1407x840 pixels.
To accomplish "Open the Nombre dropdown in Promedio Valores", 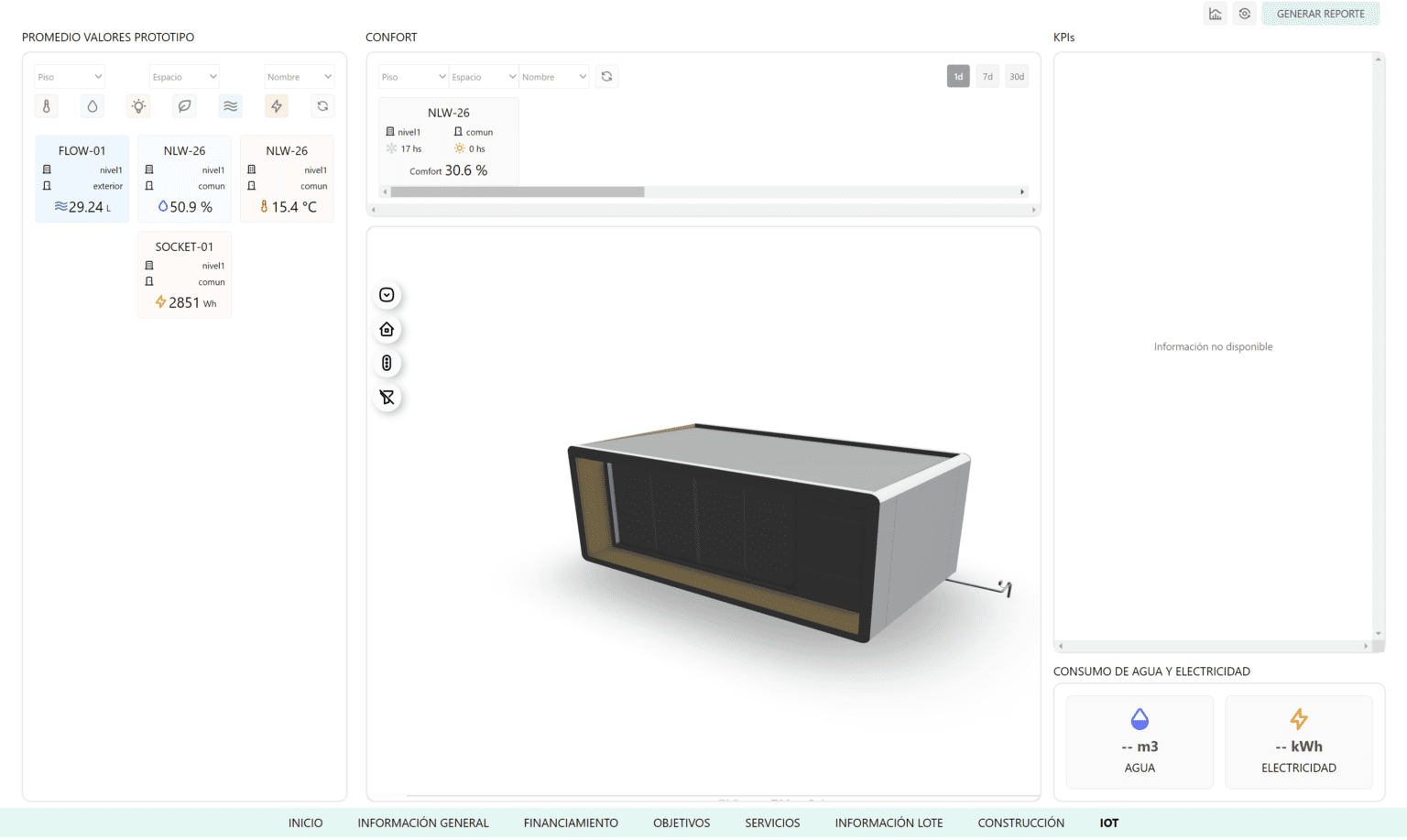I will [300, 77].
